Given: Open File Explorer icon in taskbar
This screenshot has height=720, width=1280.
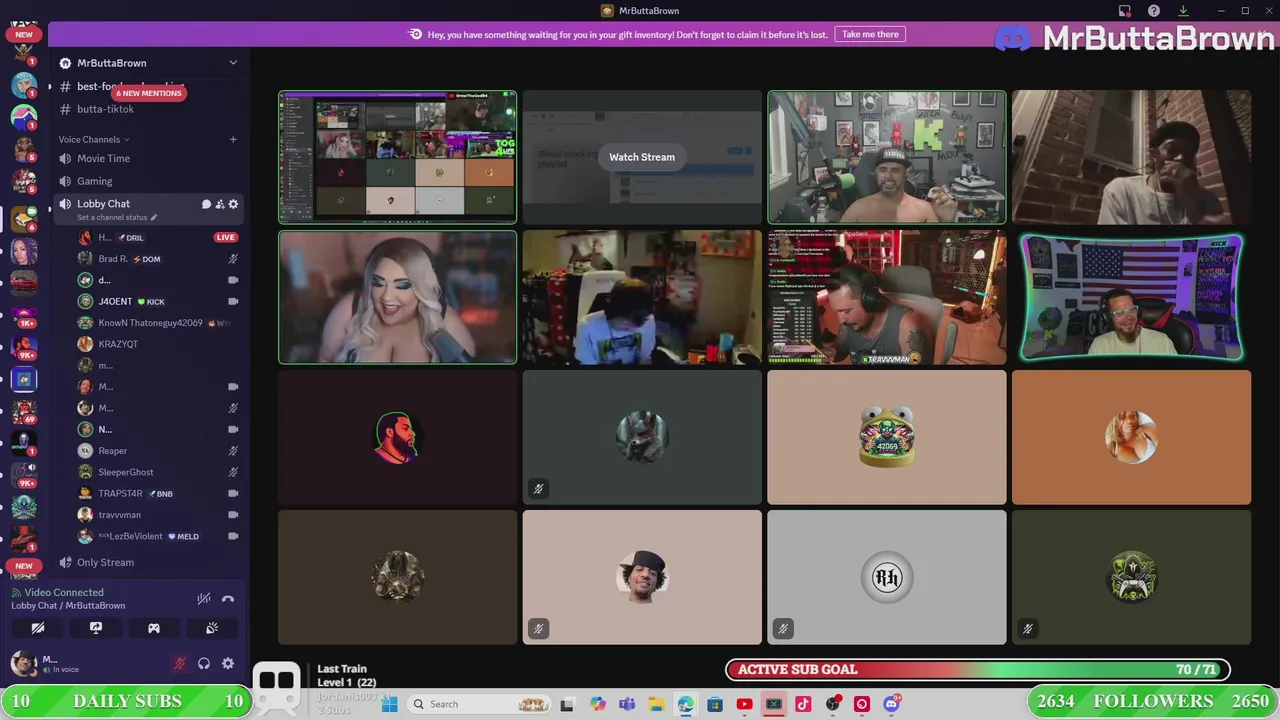Looking at the screenshot, I should [656, 704].
